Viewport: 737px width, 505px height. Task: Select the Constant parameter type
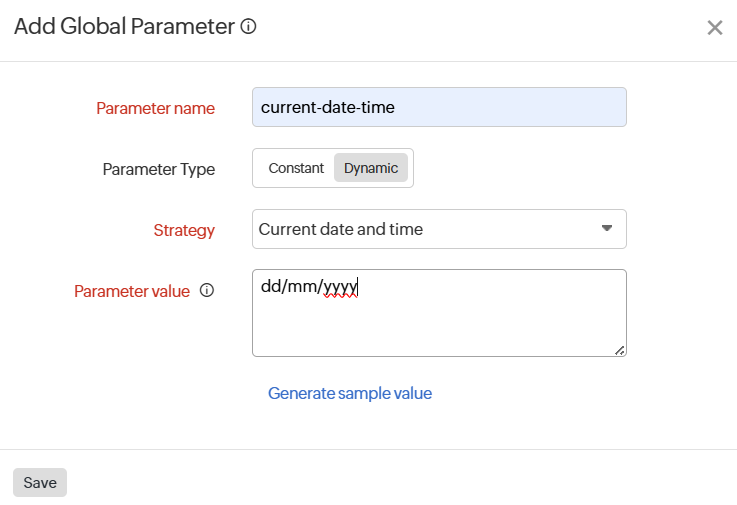296,168
